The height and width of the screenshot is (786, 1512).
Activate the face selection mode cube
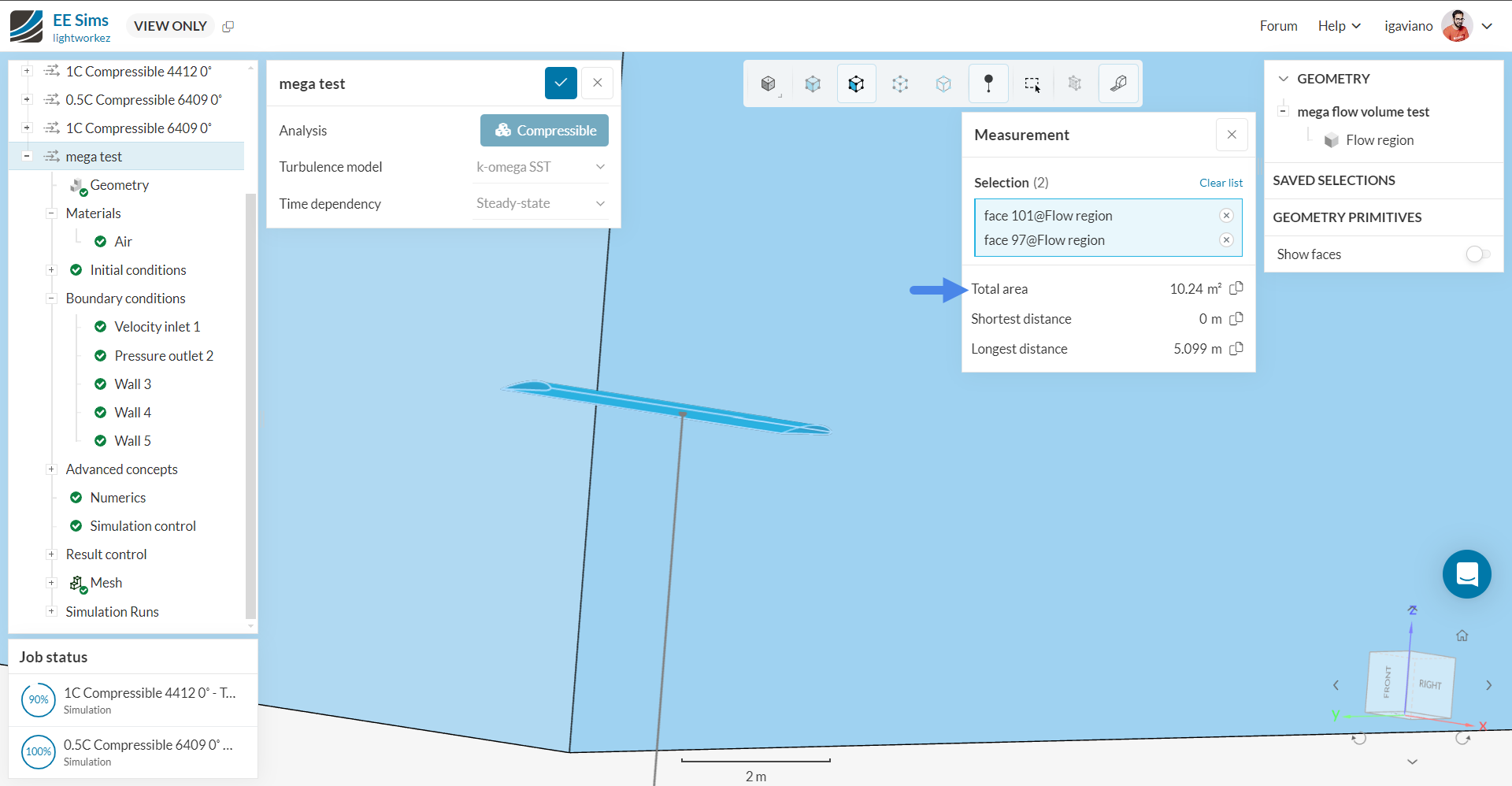[856, 83]
